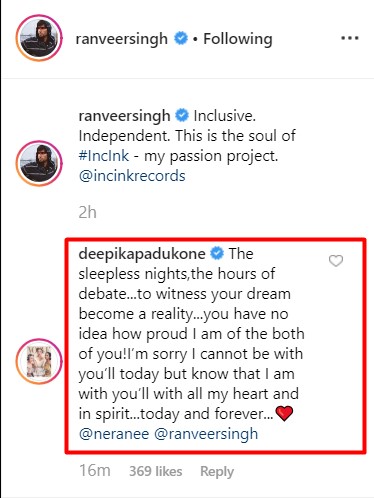
Task: Open ranveersingh username in the caption
Action: pos(124,116)
